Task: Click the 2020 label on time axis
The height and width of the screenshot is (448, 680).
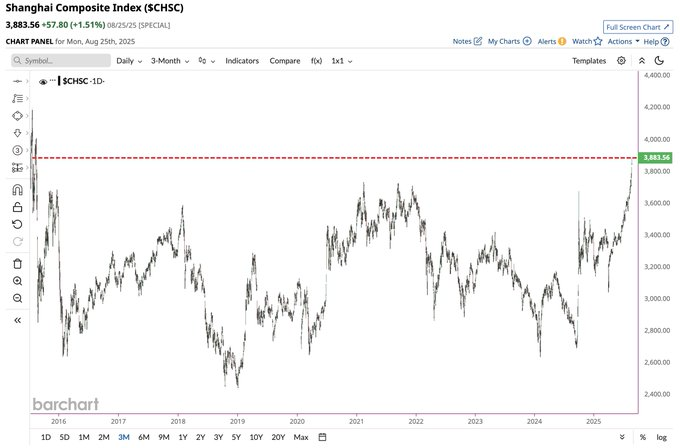Action: pos(297,421)
